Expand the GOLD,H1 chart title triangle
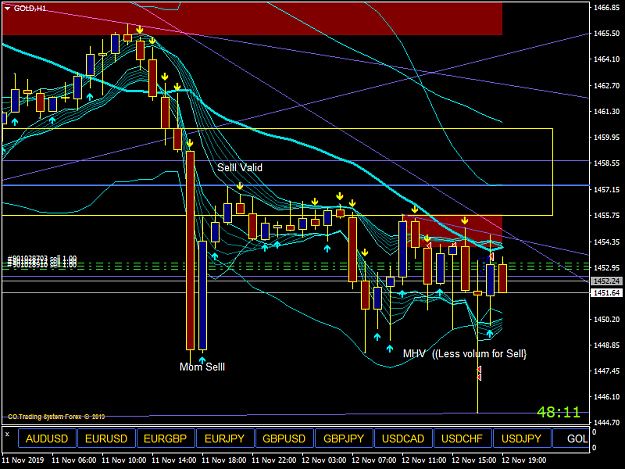Viewport: 625px width, 469px height. (7, 8)
